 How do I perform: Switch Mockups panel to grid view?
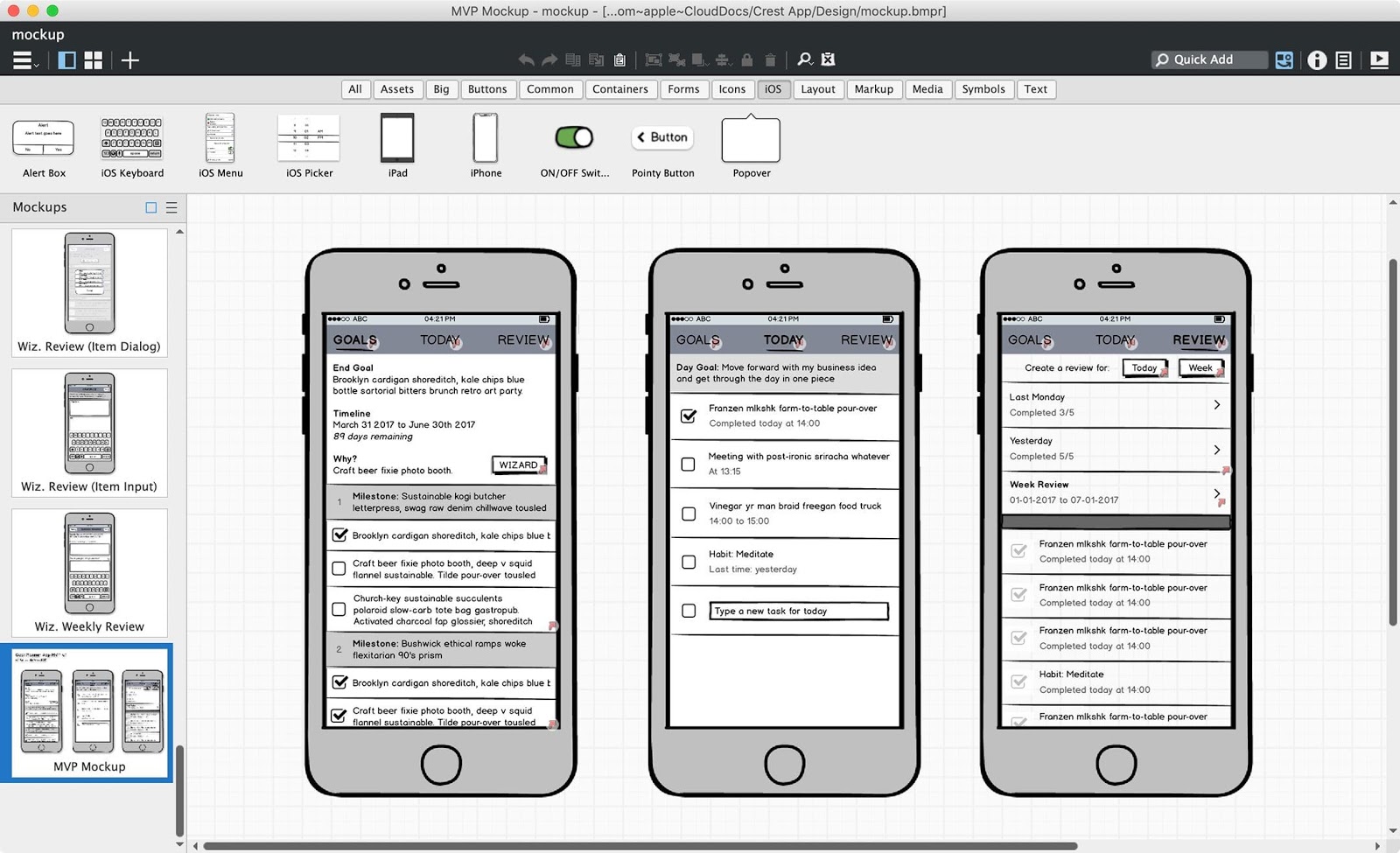150,207
